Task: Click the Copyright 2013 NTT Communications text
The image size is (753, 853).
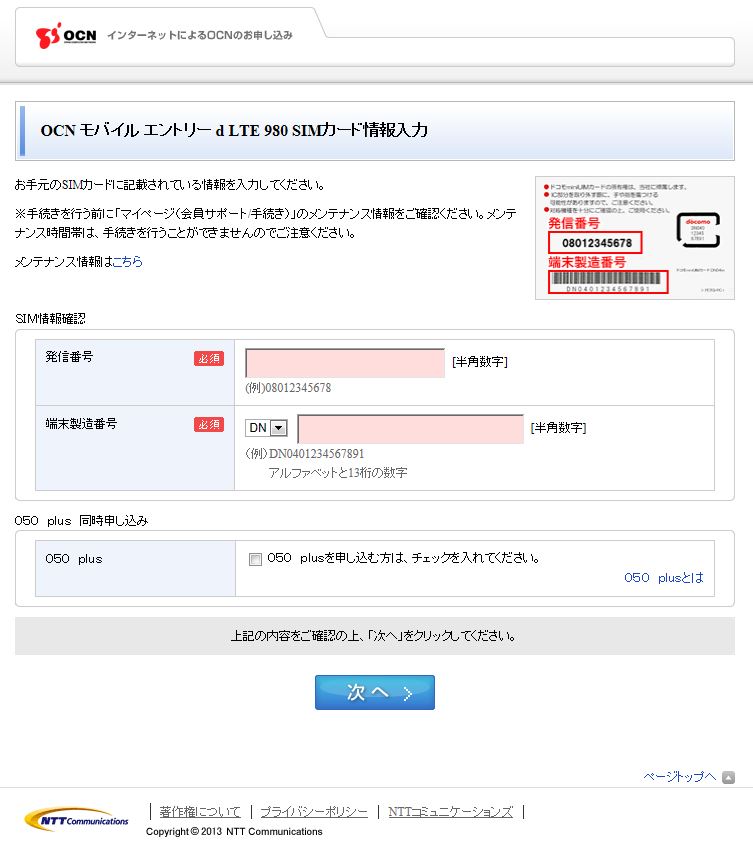Action: click(234, 832)
